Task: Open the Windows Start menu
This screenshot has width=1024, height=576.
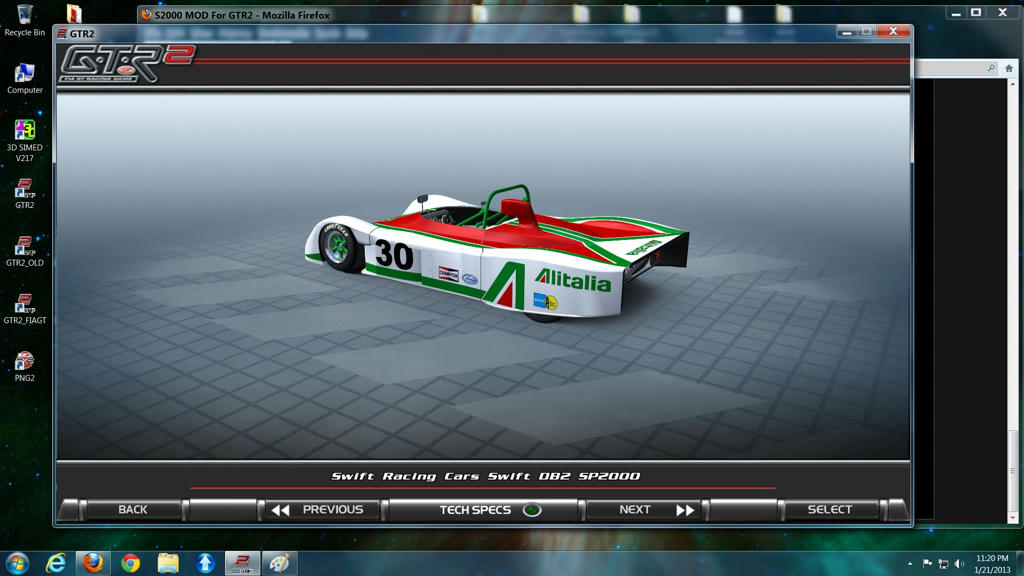Action: (x=17, y=563)
